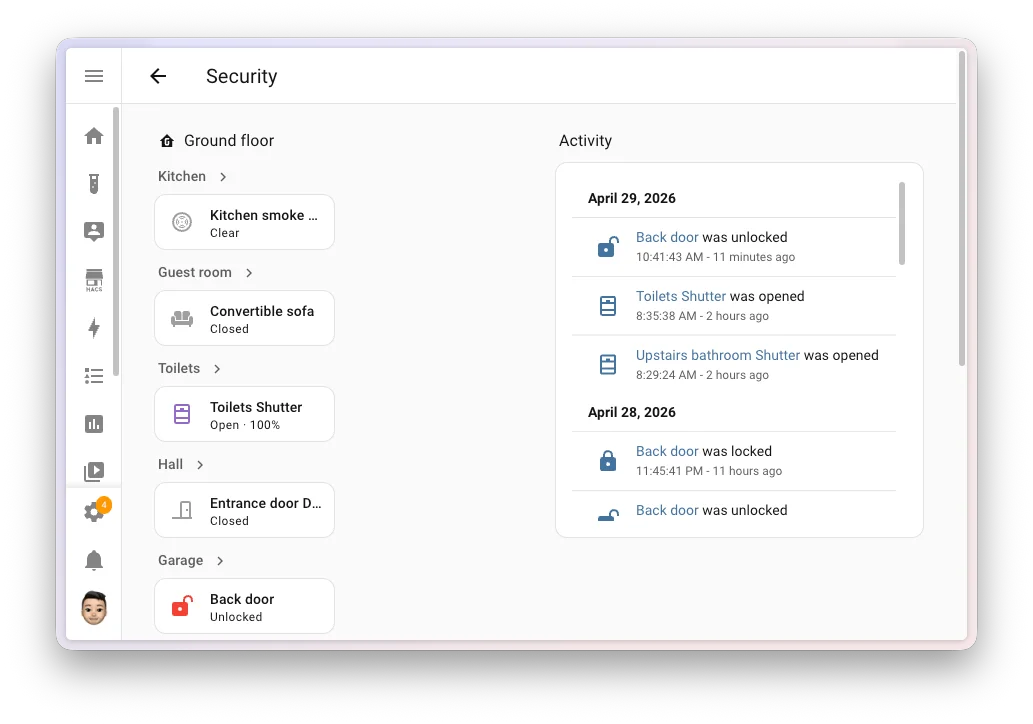This screenshot has height=724, width=1033.
Task: Open the Kitchen area heading
Action: 182,177
